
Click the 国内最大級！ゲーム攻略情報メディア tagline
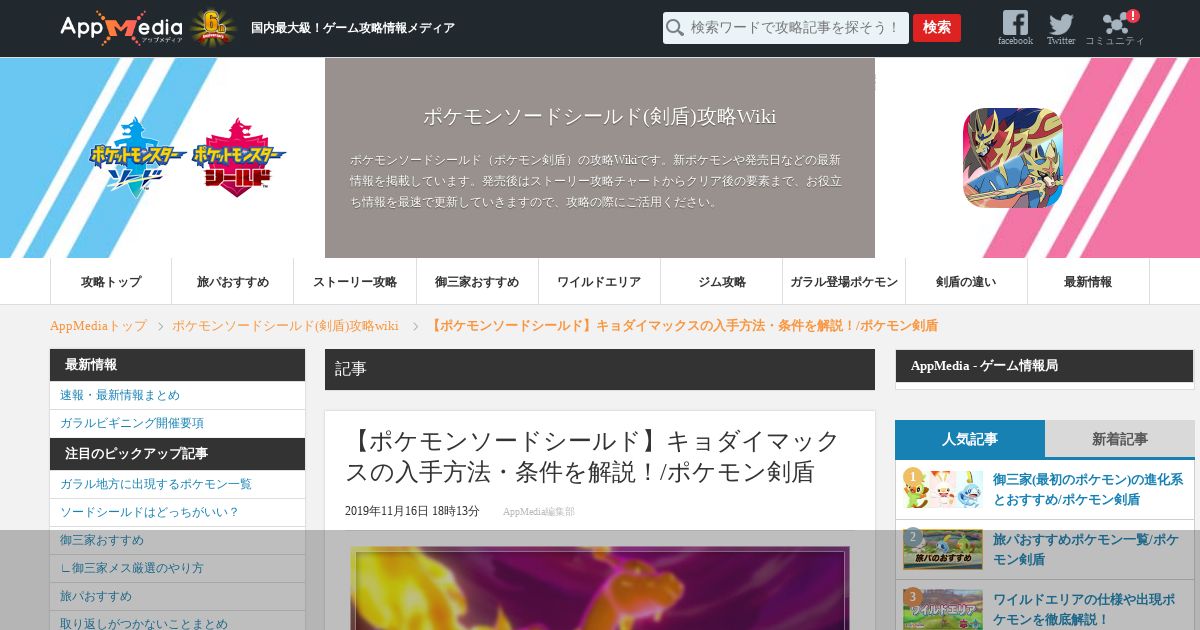pos(353,28)
